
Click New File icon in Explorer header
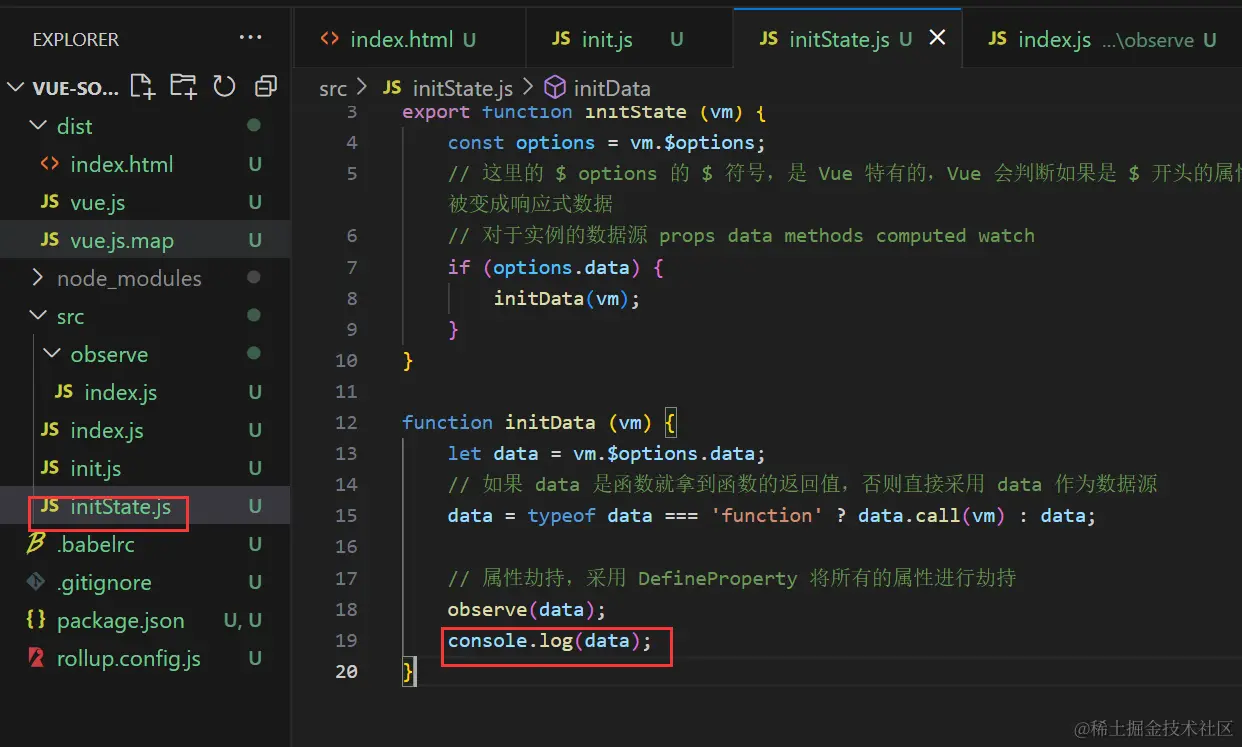(143, 86)
